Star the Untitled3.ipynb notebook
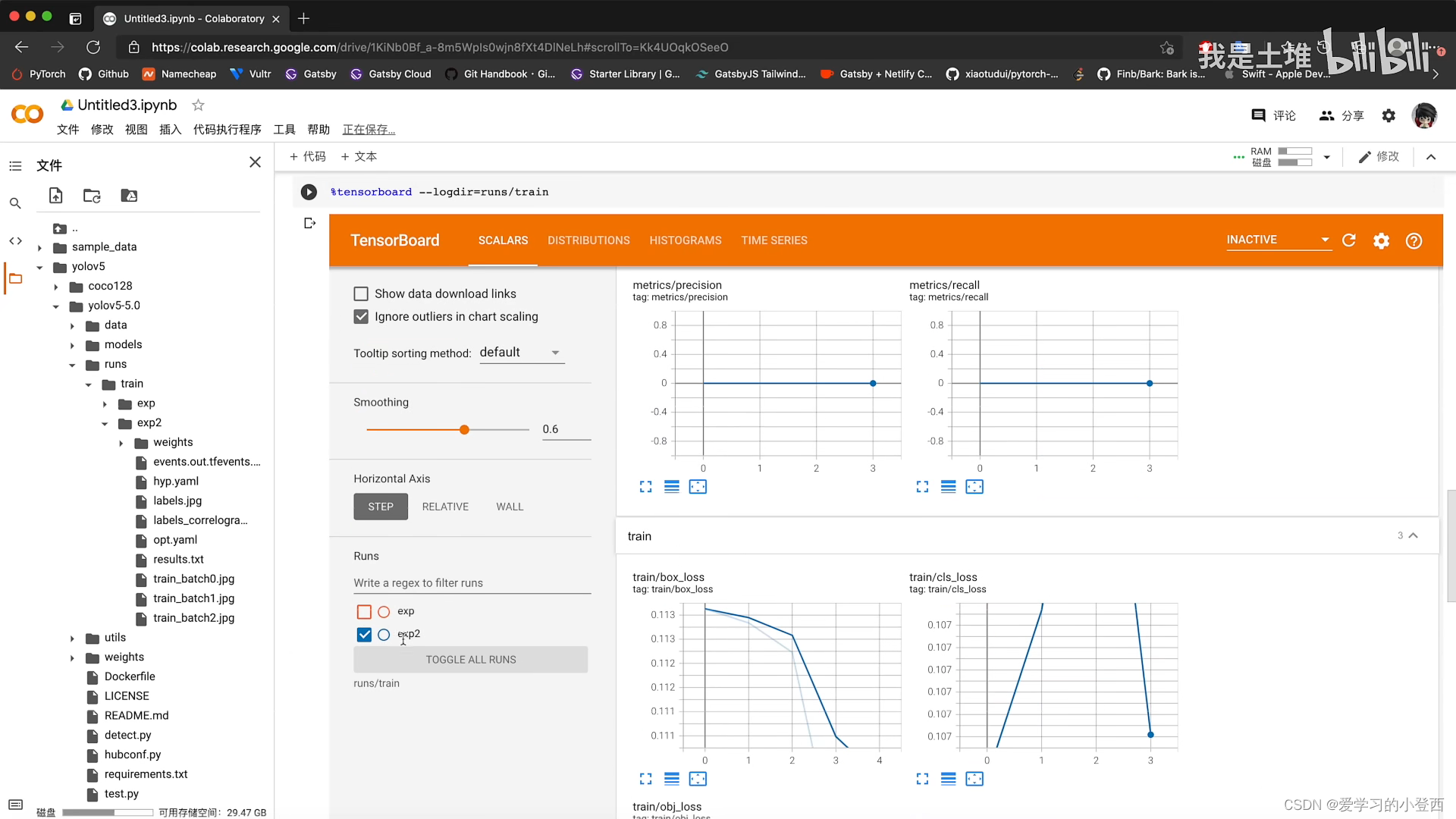The image size is (1456, 819). 198,105
